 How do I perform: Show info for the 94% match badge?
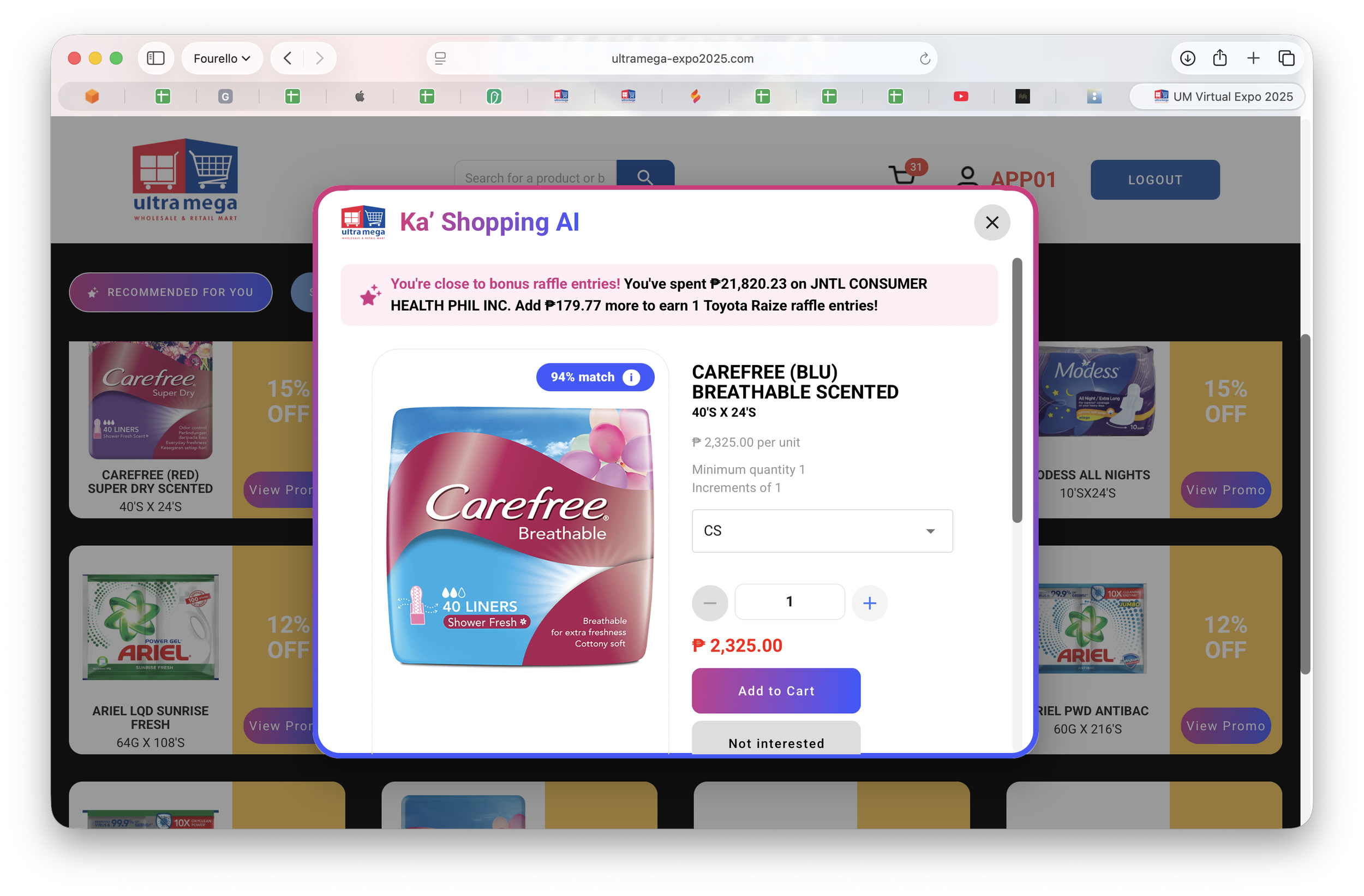click(630, 377)
